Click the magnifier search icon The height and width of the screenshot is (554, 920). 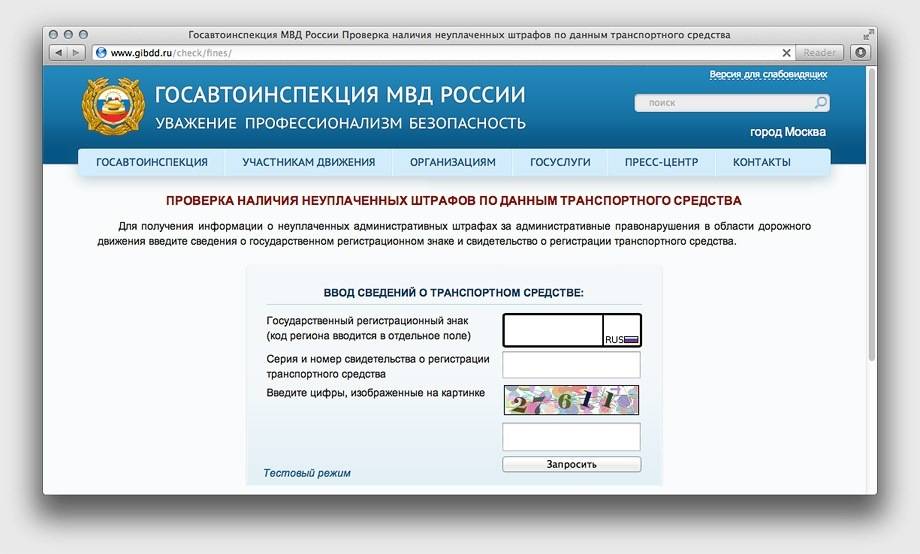point(820,103)
